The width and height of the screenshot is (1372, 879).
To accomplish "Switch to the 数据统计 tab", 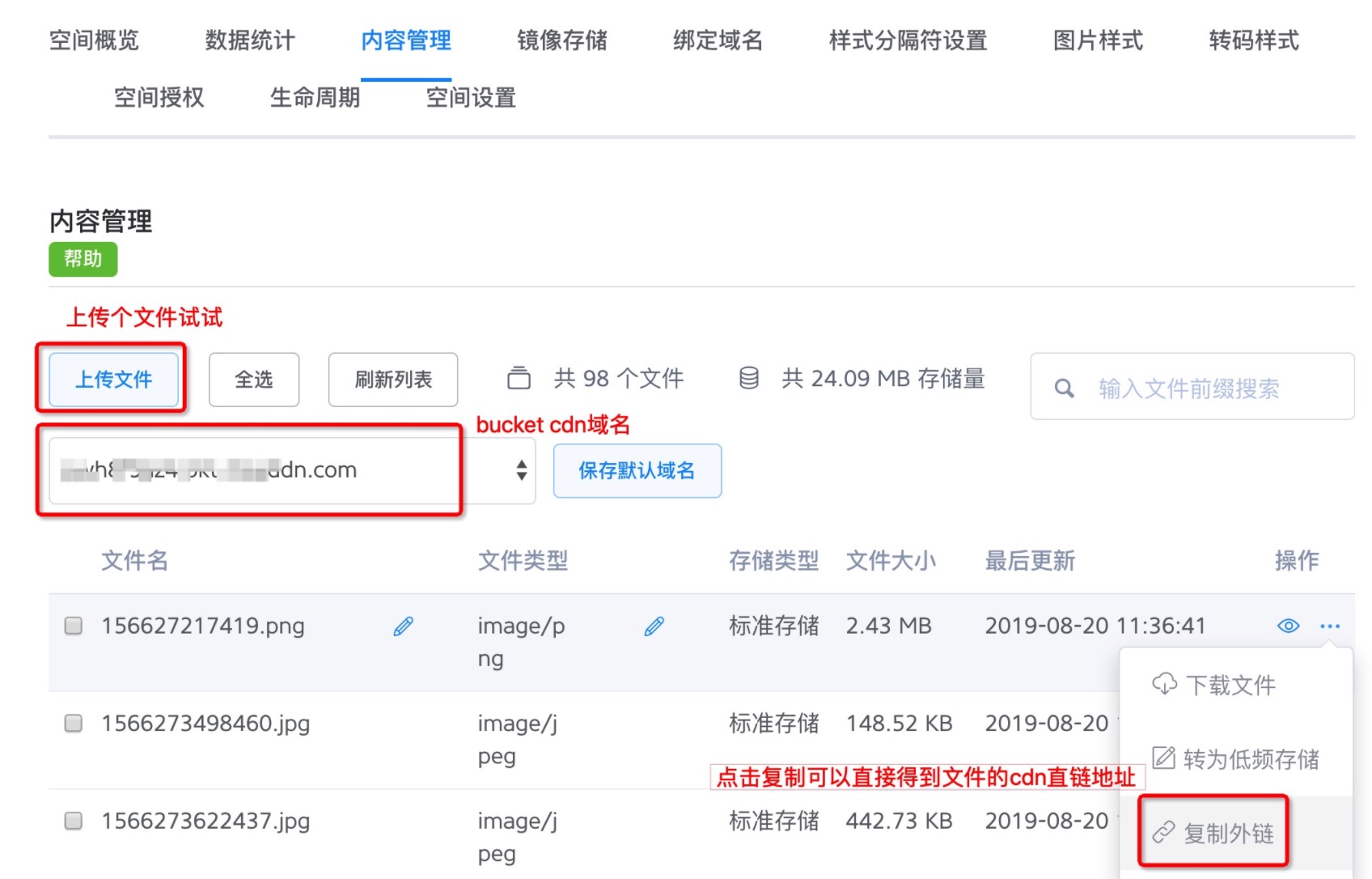I will click(x=250, y=40).
